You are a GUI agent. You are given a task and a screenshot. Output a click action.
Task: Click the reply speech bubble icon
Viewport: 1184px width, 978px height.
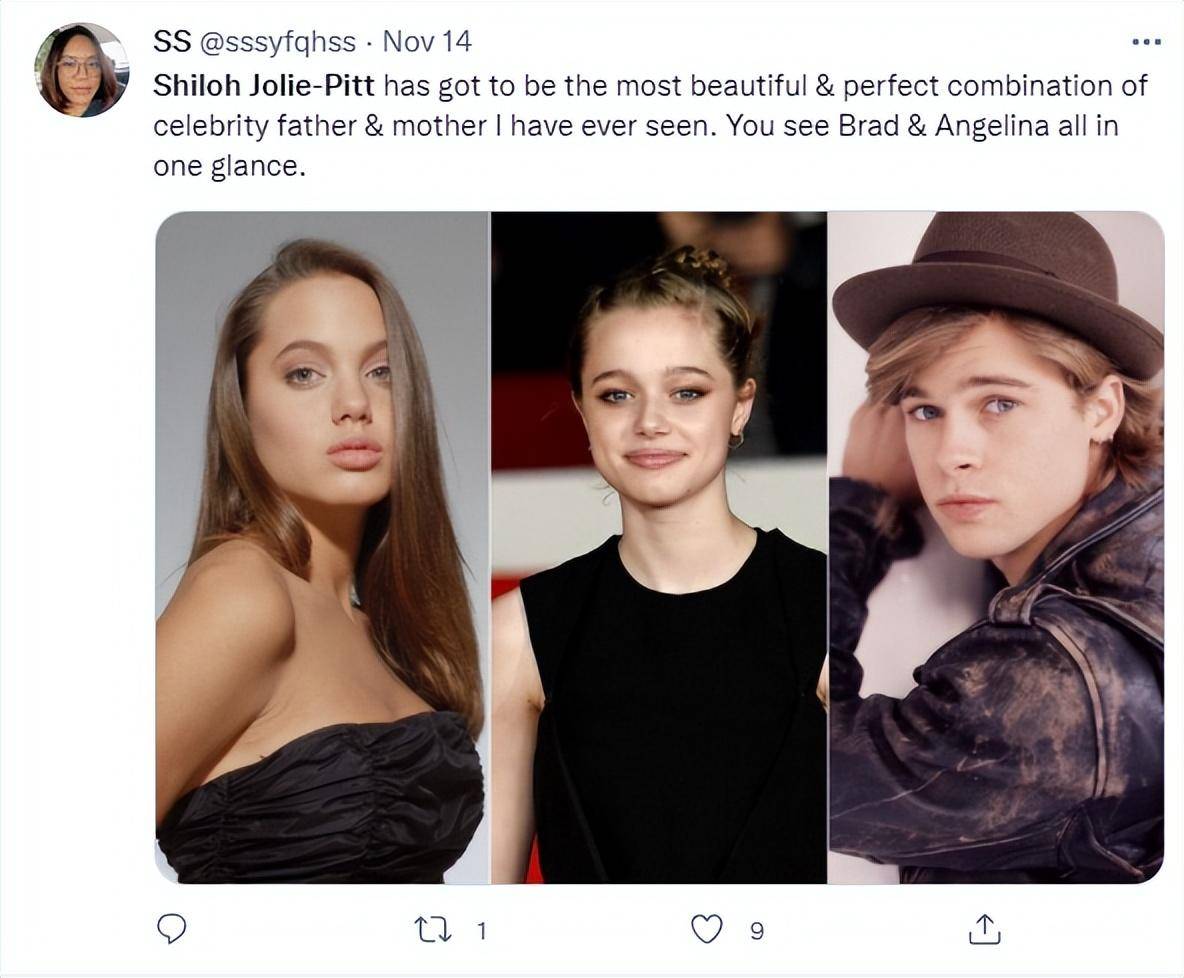coord(173,930)
